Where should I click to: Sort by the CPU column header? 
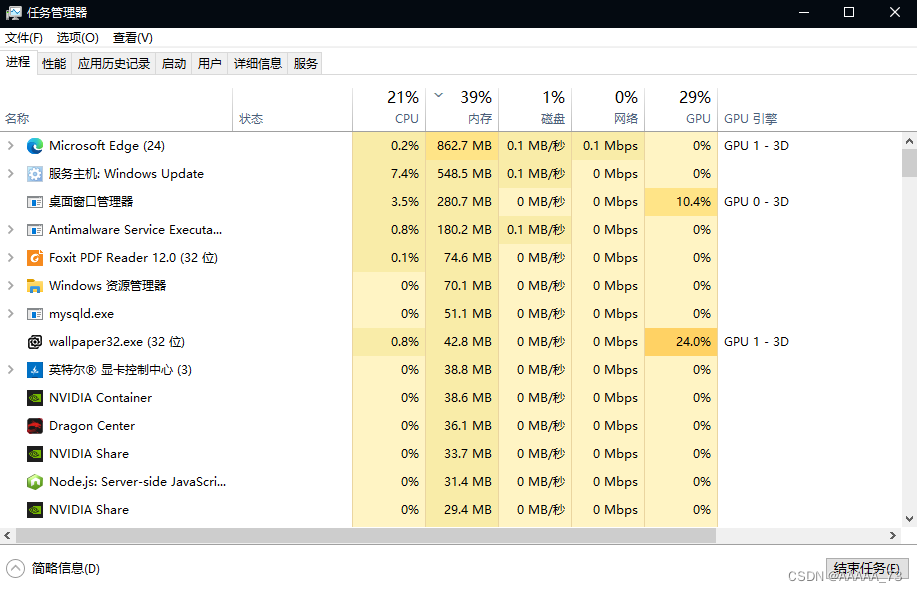pos(389,109)
